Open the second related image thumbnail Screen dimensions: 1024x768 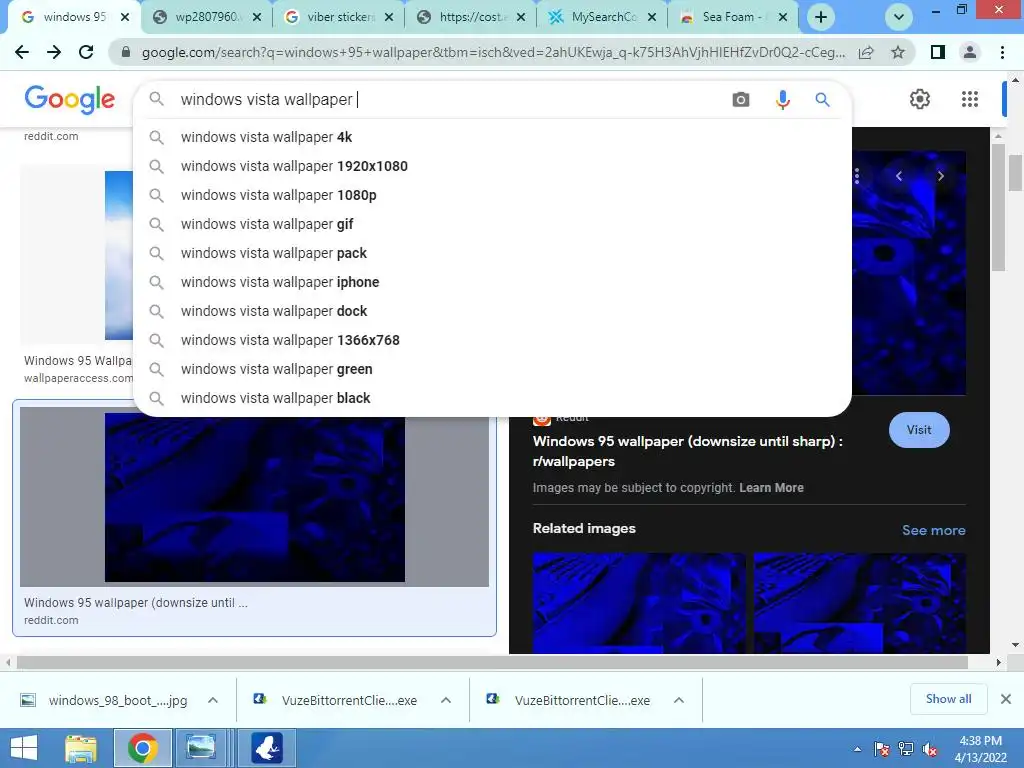pyautogui.click(x=859, y=603)
